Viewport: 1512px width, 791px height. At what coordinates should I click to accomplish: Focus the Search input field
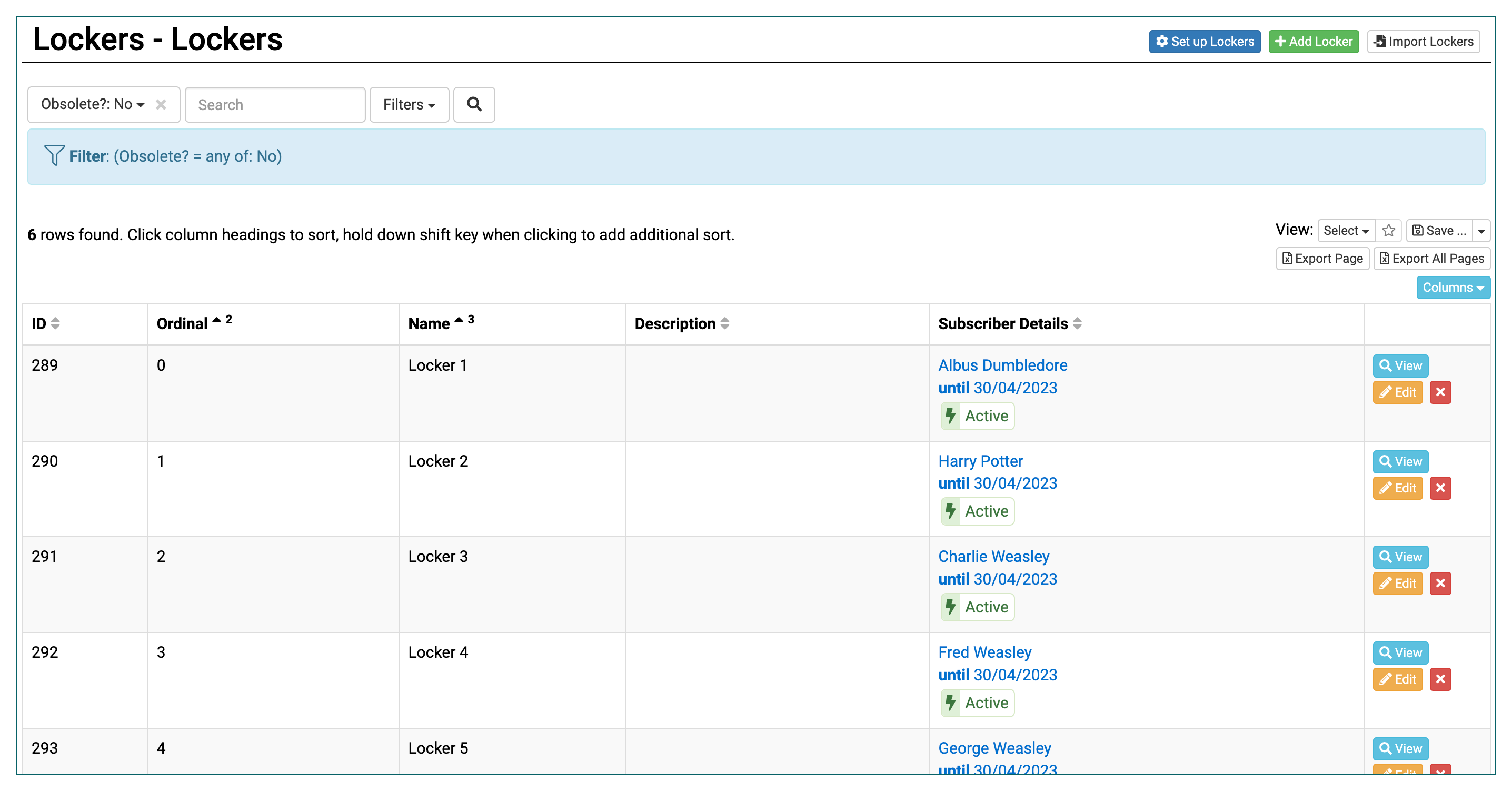pos(275,105)
